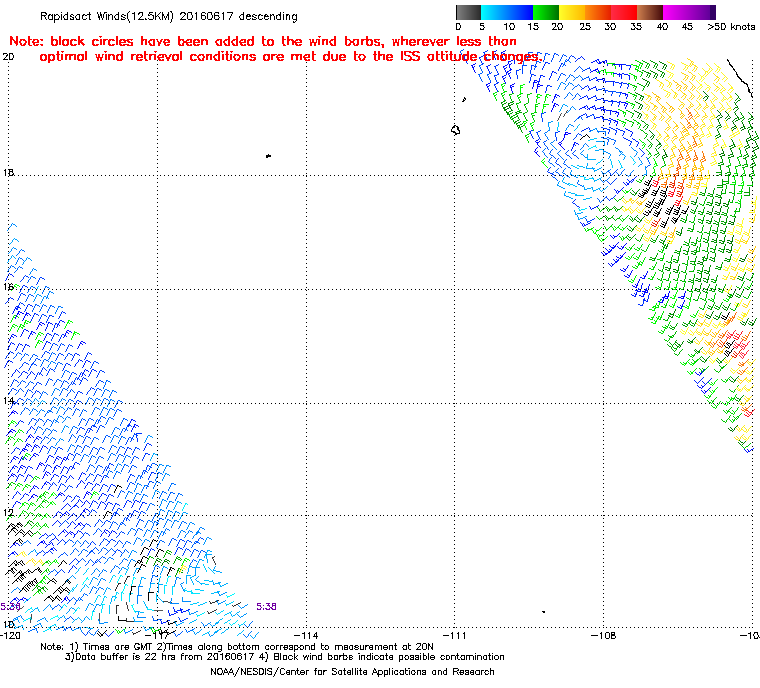Click the tiny island near bottom right below 12N
Screen dimensions: 760x688
pyautogui.click(x=543, y=612)
